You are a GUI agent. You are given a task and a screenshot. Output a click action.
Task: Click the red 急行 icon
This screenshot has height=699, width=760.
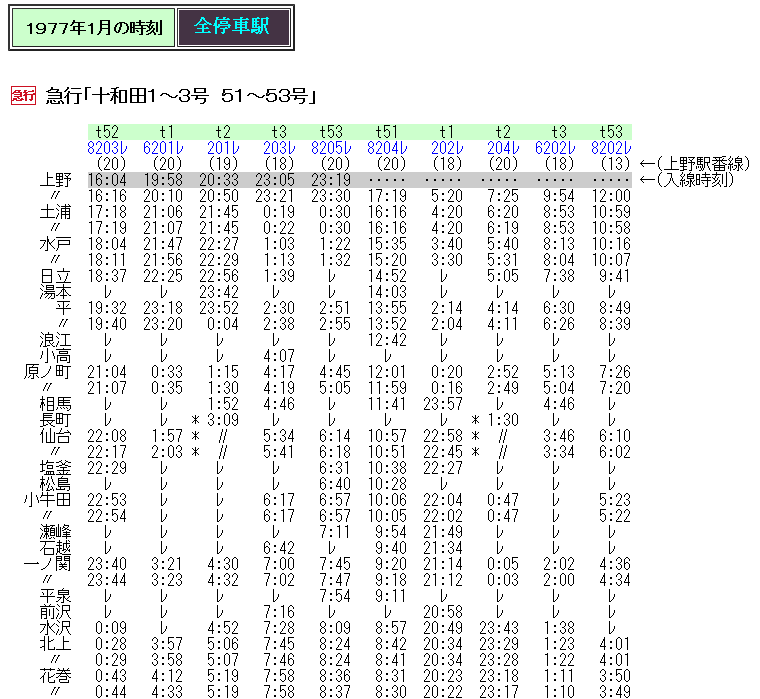[23, 95]
